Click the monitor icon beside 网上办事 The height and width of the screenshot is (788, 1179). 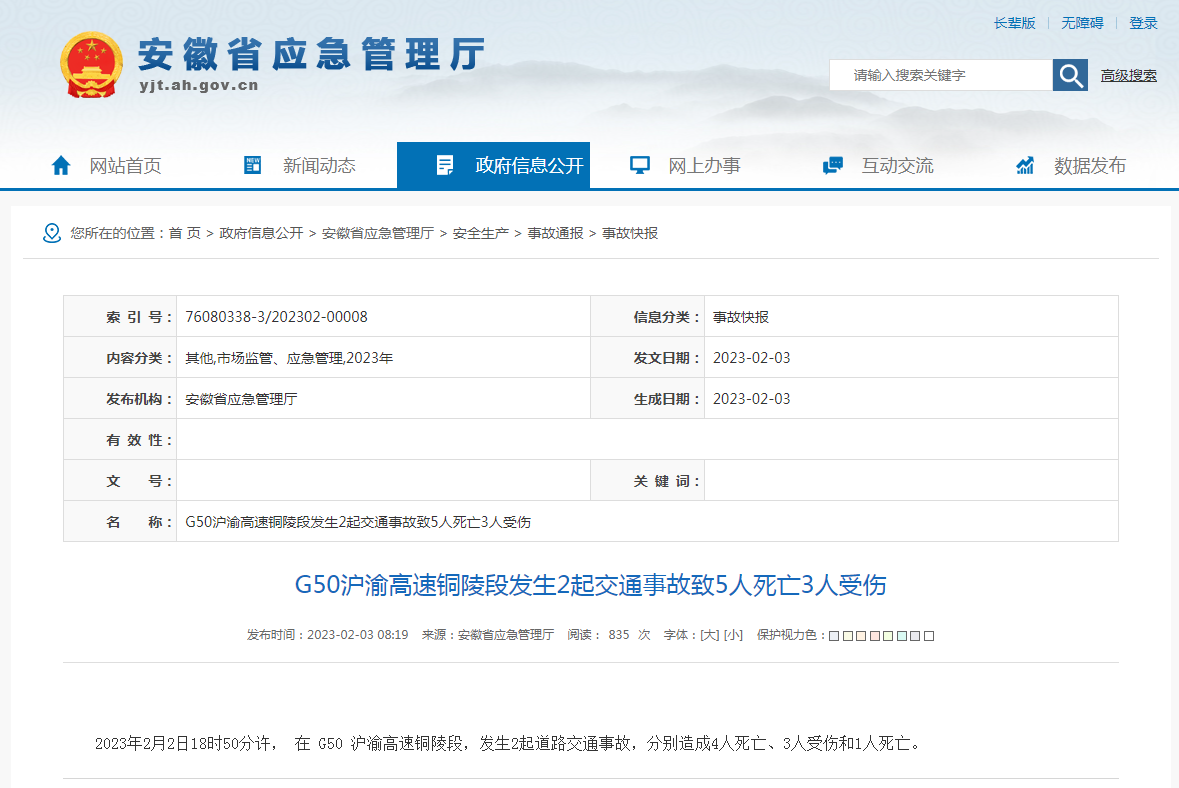click(640, 166)
